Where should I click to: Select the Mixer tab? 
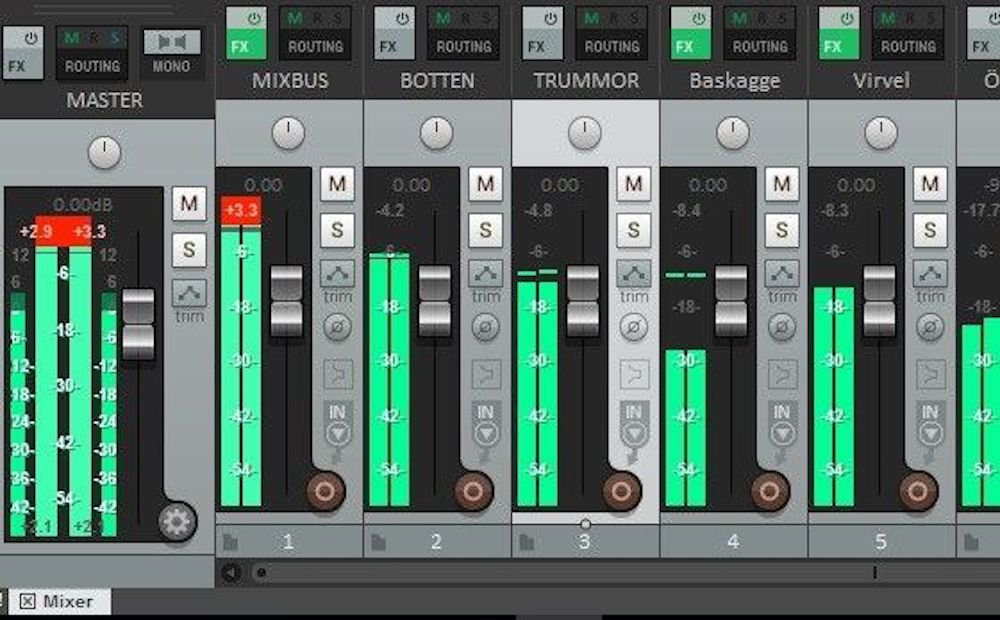[58, 601]
